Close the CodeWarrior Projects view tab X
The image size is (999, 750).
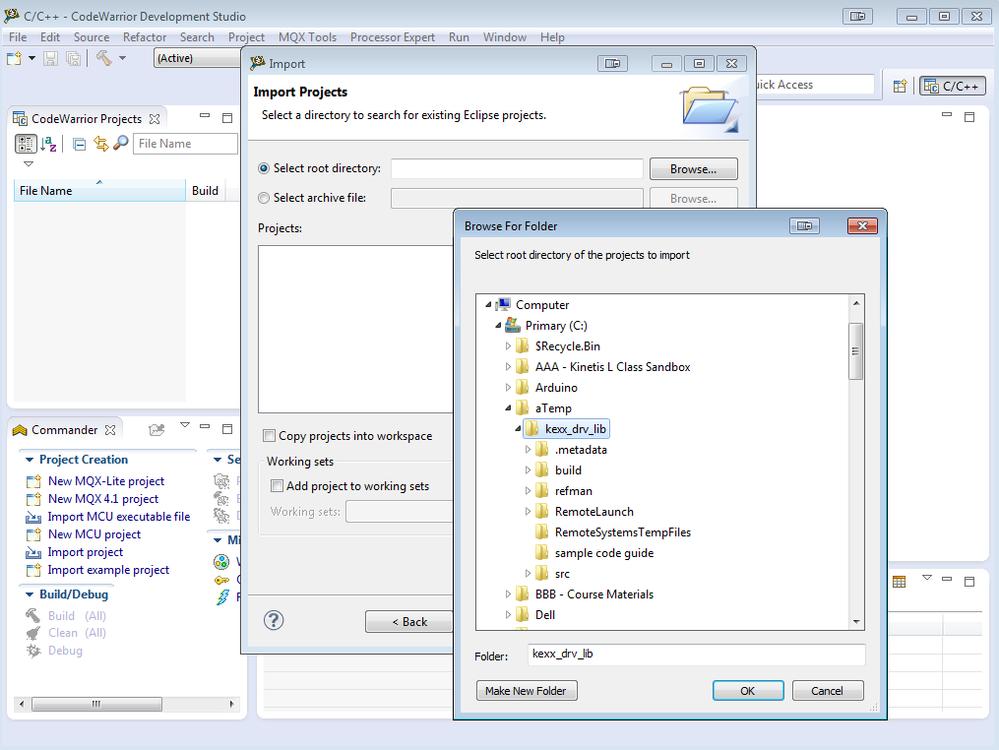pyautogui.click(x=154, y=119)
